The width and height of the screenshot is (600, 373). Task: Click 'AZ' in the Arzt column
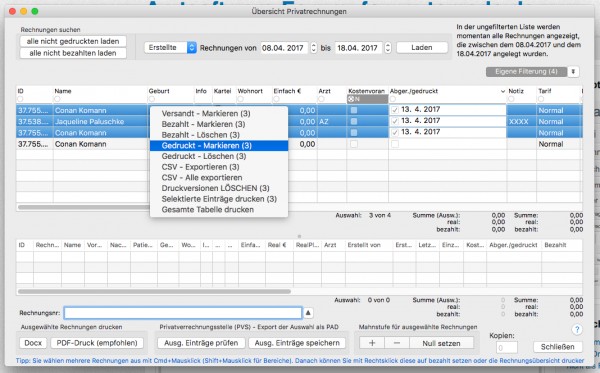(x=324, y=122)
